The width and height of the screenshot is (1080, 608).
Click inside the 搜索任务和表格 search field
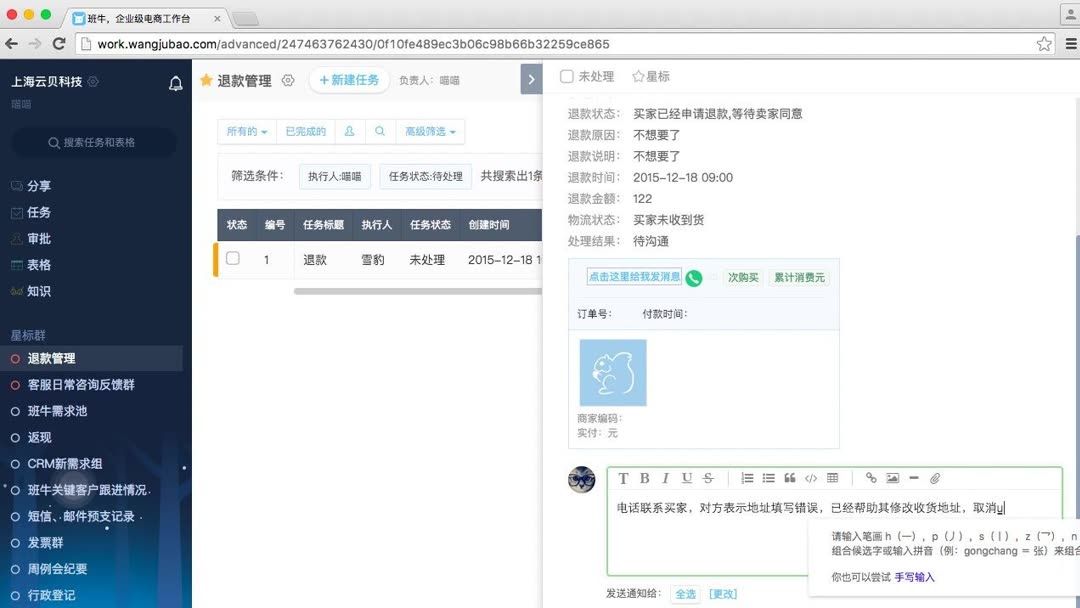click(95, 143)
